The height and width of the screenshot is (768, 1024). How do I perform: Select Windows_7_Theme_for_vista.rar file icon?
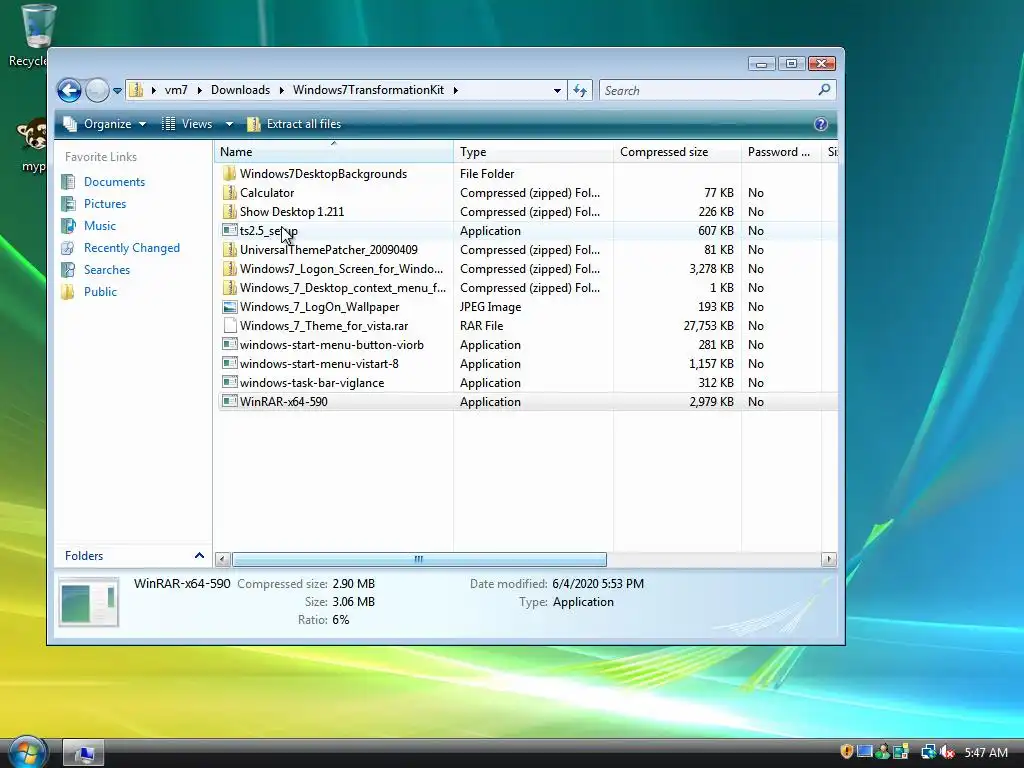pos(229,325)
